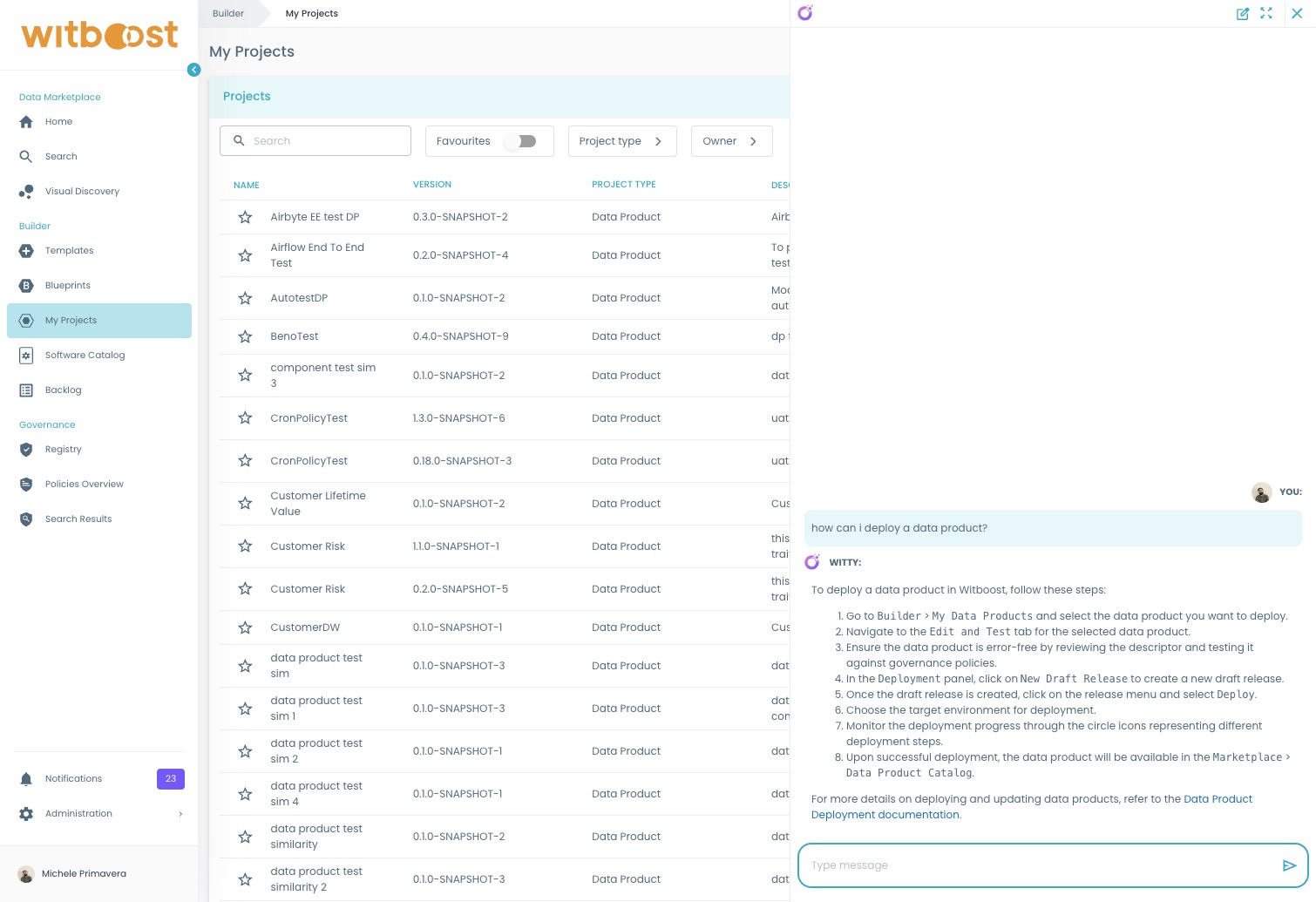Viewport: 1316px width, 902px height.
Task: Open Policies Overview in Governance section
Action: 84,485
